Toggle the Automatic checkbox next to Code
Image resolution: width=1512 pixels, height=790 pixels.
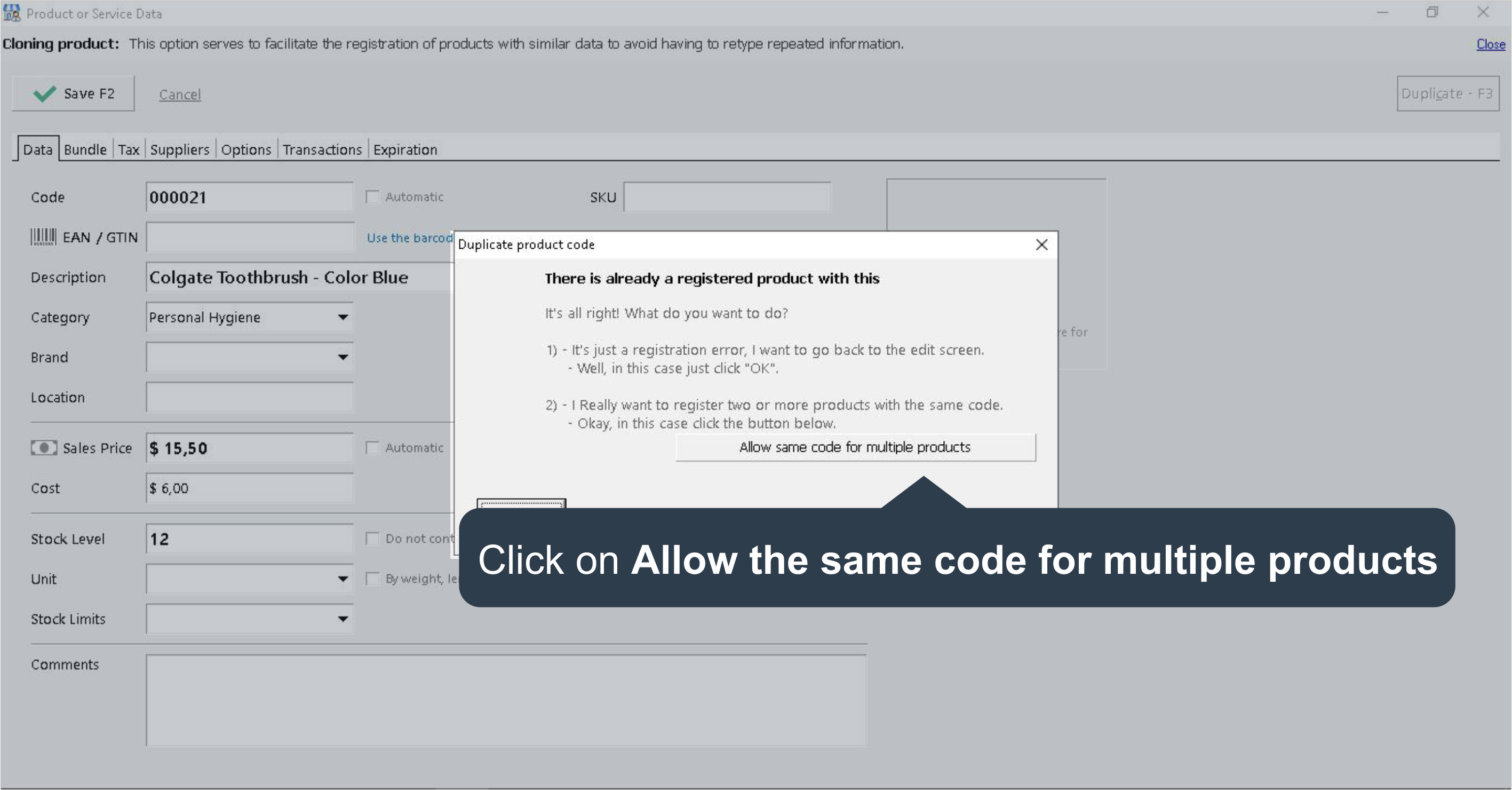point(372,197)
